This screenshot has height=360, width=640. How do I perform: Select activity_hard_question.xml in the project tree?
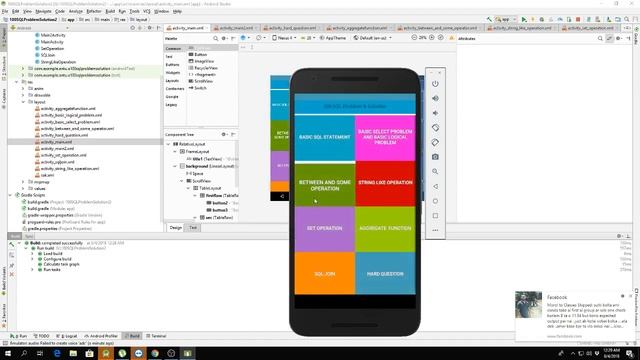coord(64,135)
